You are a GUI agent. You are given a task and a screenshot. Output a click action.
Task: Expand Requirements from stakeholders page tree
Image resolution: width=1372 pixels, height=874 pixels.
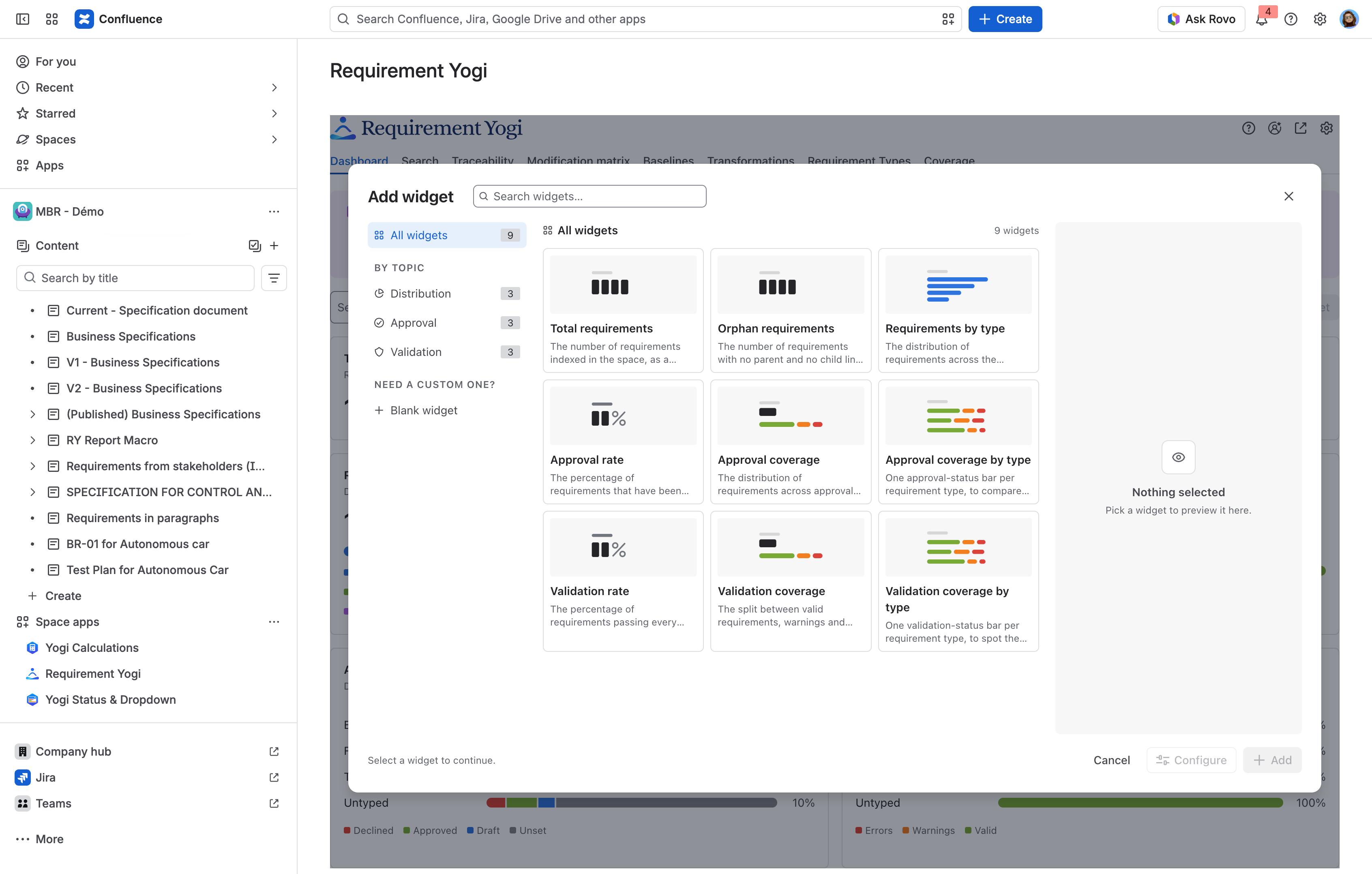click(x=32, y=466)
